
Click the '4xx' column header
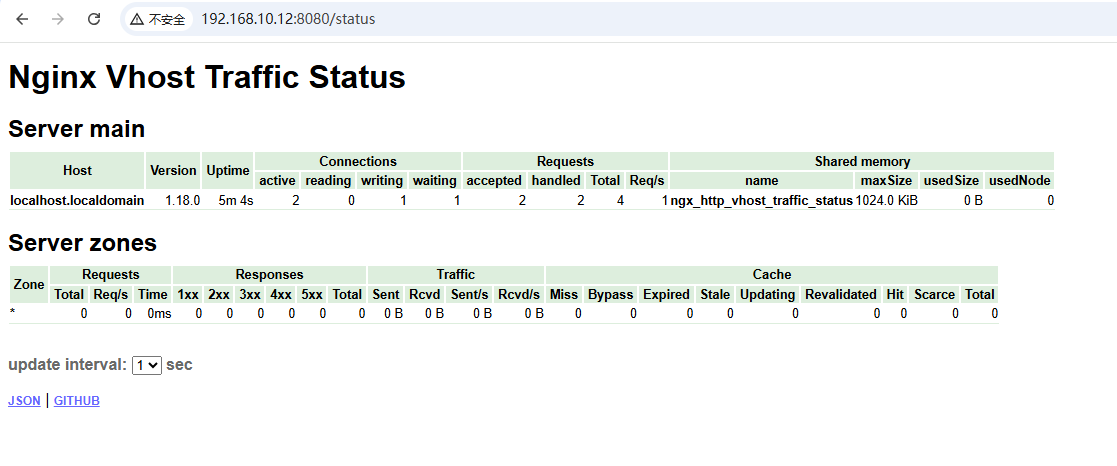pyautogui.click(x=281, y=294)
